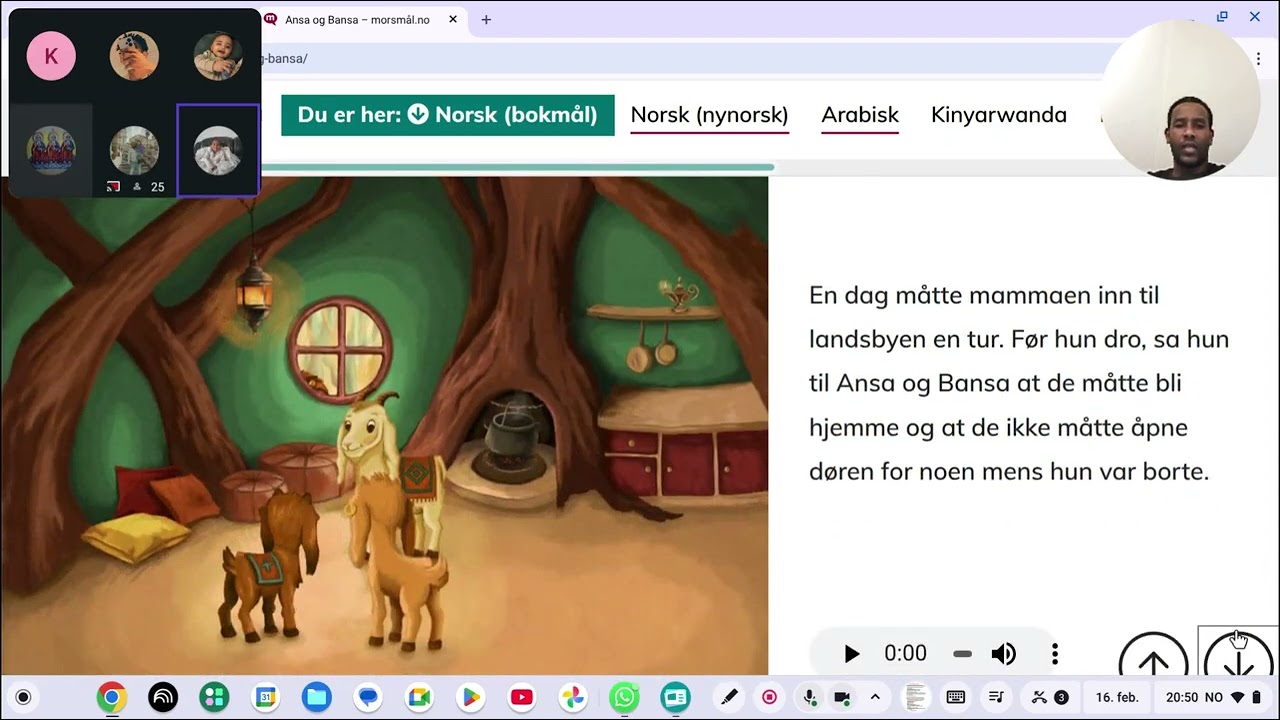1280x720 pixels.
Task: Expand the mic and camera controls chevron
Action: 875,697
